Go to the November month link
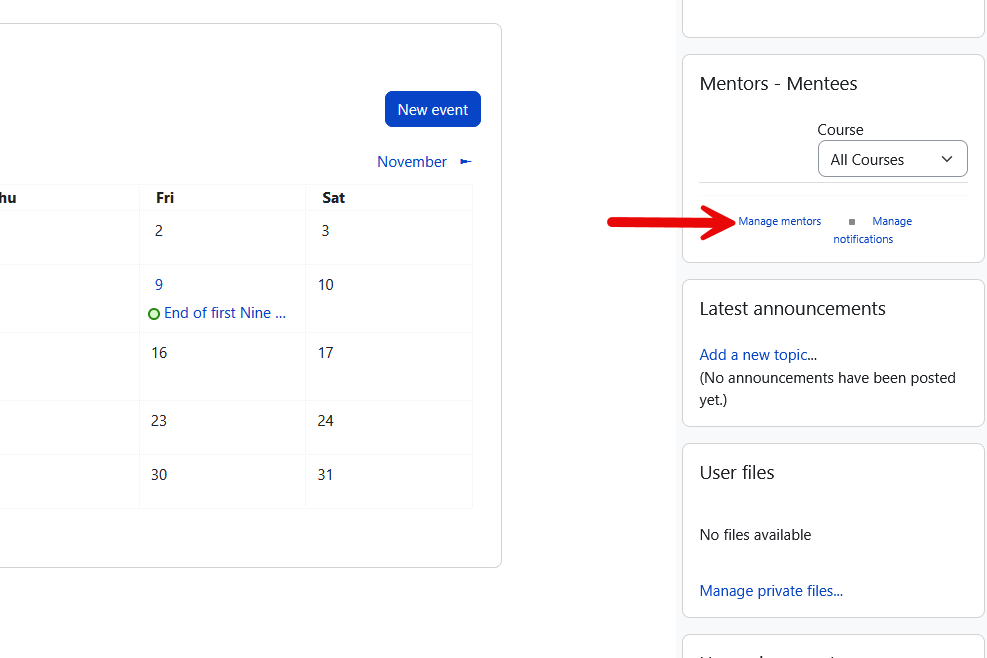This screenshot has height=658, width=987. click(x=412, y=162)
